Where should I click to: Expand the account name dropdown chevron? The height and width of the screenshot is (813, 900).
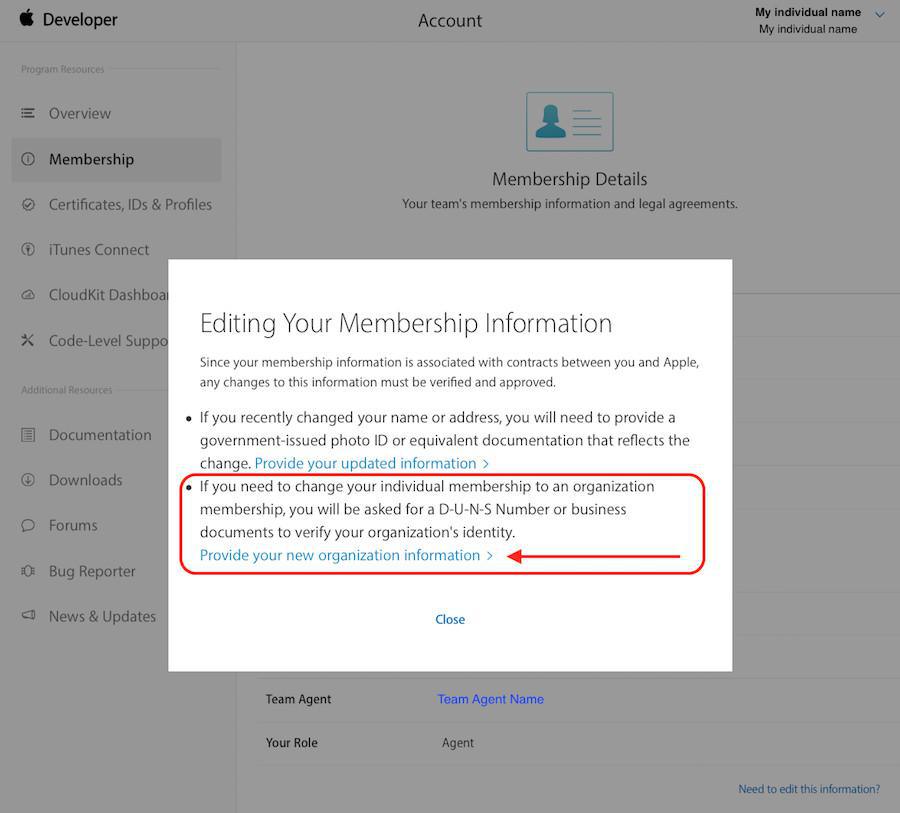pyautogui.click(x=880, y=14)
